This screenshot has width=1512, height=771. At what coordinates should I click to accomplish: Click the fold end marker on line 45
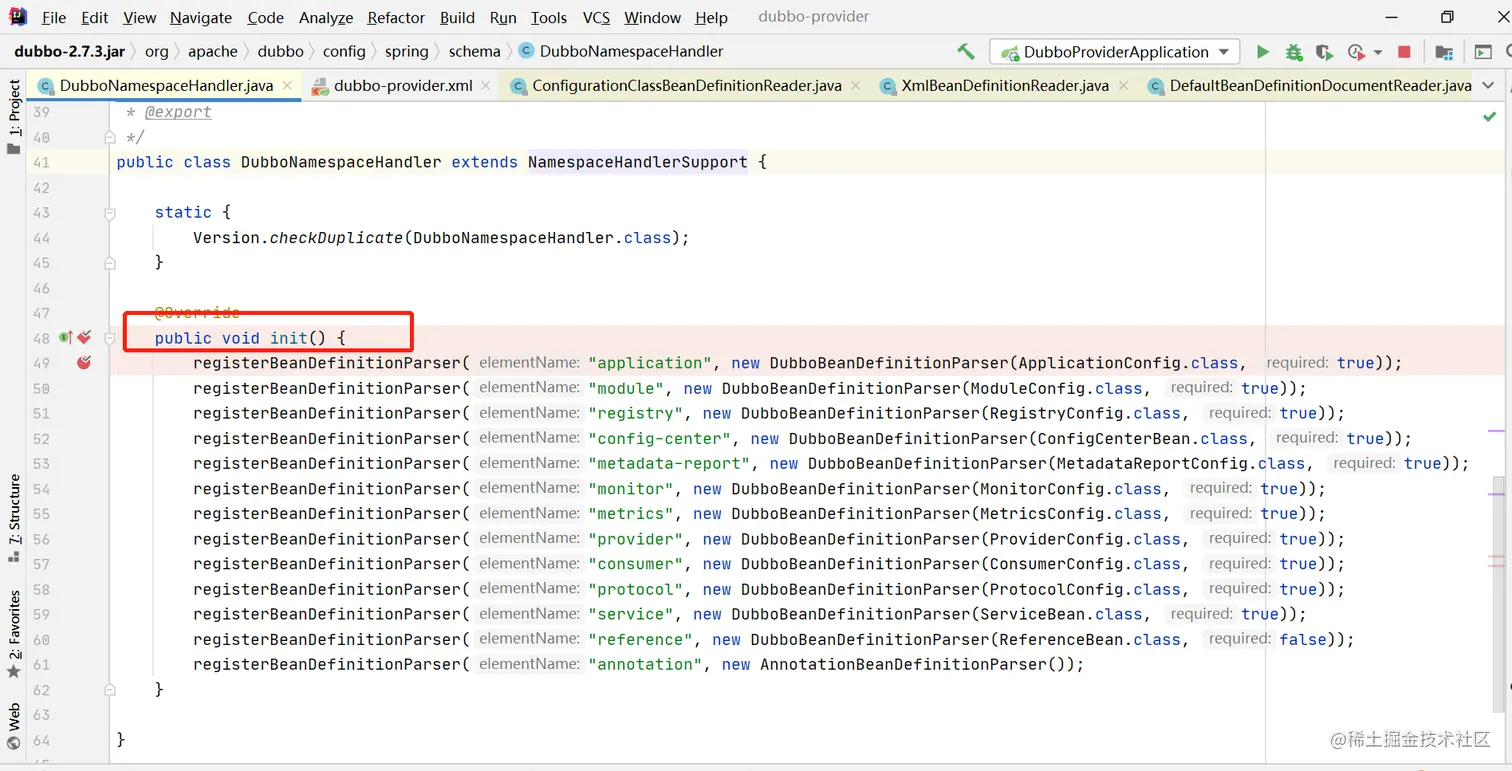[x=110, y=262]
